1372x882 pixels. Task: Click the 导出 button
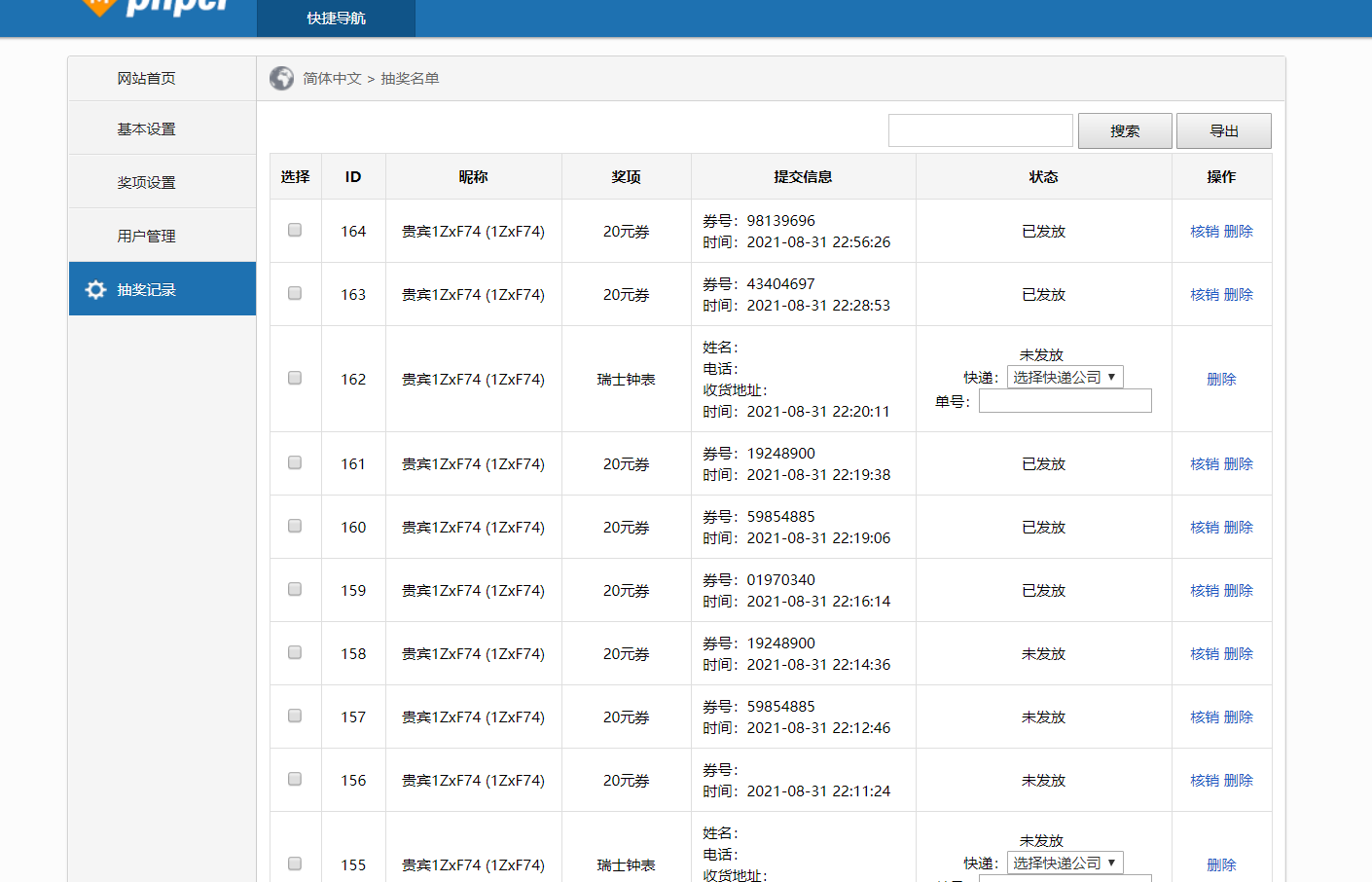1224,131
